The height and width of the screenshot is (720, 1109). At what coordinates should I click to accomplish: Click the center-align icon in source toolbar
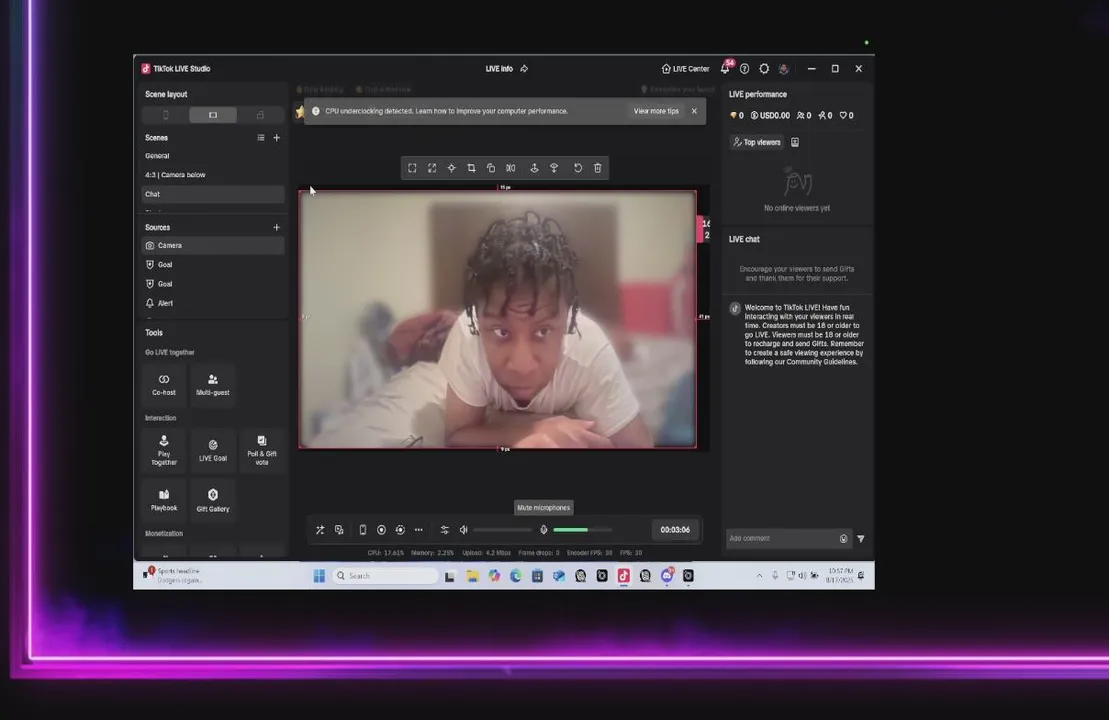pyautogui.click(x=451, y=168)
